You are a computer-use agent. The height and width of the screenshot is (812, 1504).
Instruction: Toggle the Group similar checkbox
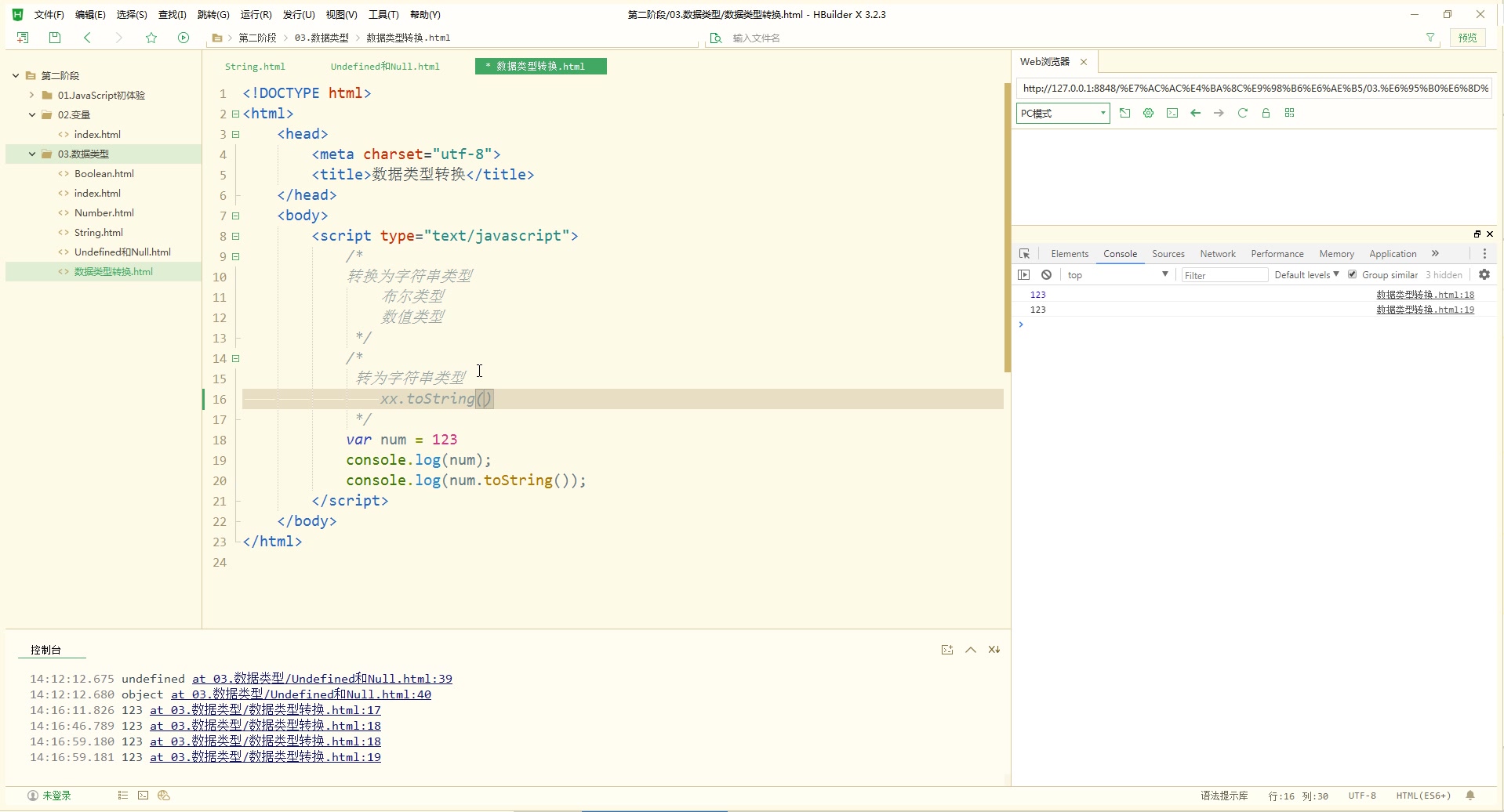pyautogui.click(x=1352, y=274)
